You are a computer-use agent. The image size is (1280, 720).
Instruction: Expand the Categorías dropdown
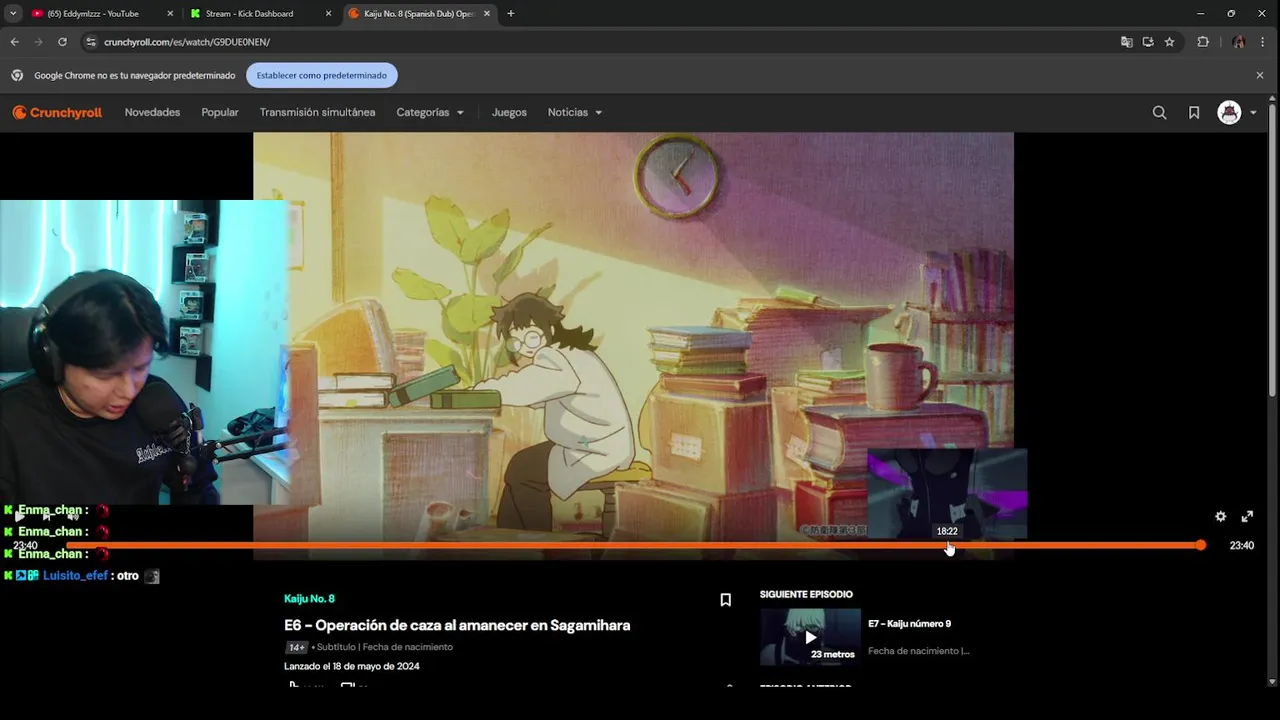coord(430,113)
